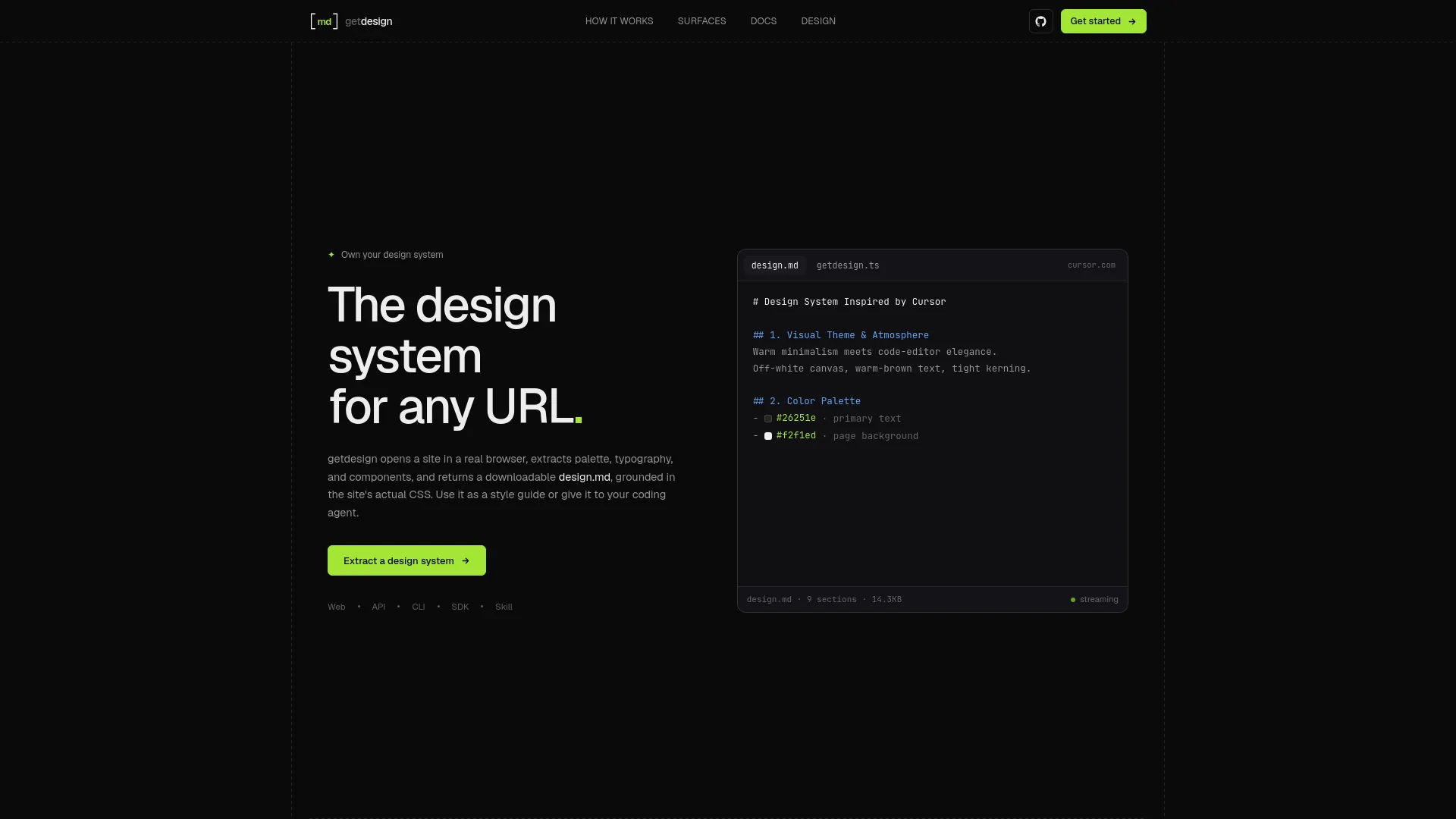Open the Docs nav item
The width and height of the screenshot is (1456, 819).
coord(764,21)
